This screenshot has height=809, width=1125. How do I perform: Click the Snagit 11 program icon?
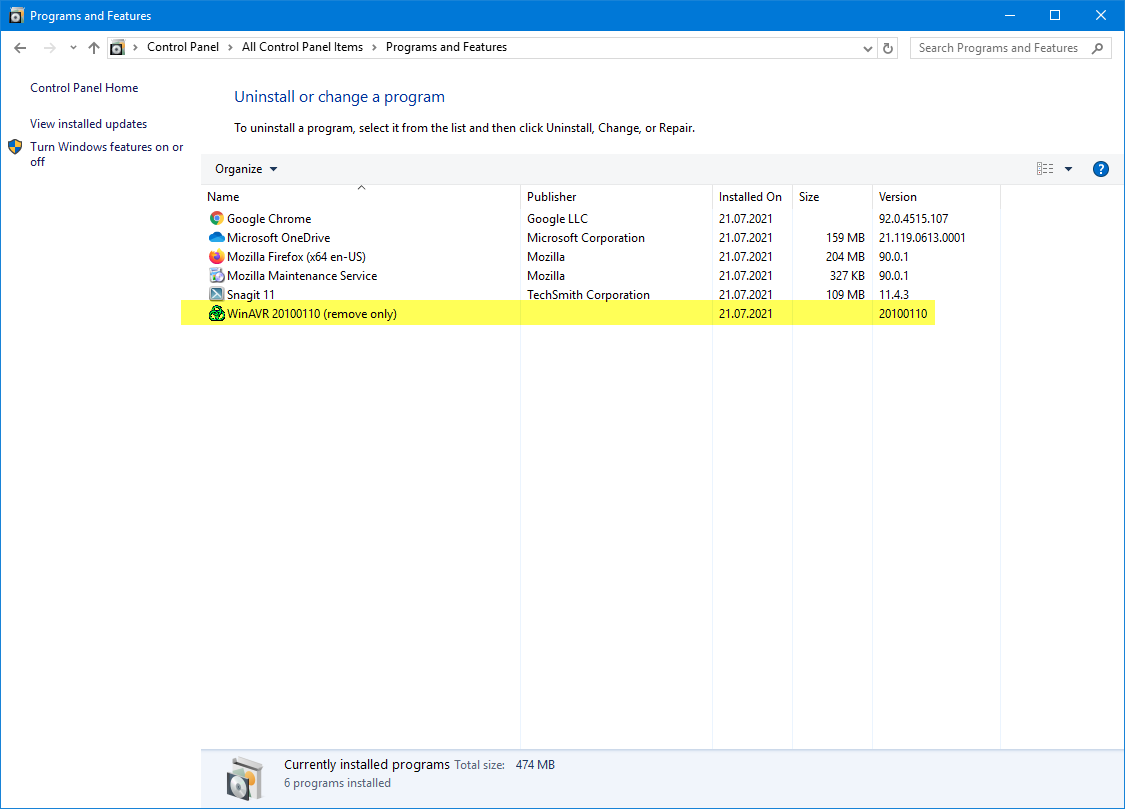[216, 294]
